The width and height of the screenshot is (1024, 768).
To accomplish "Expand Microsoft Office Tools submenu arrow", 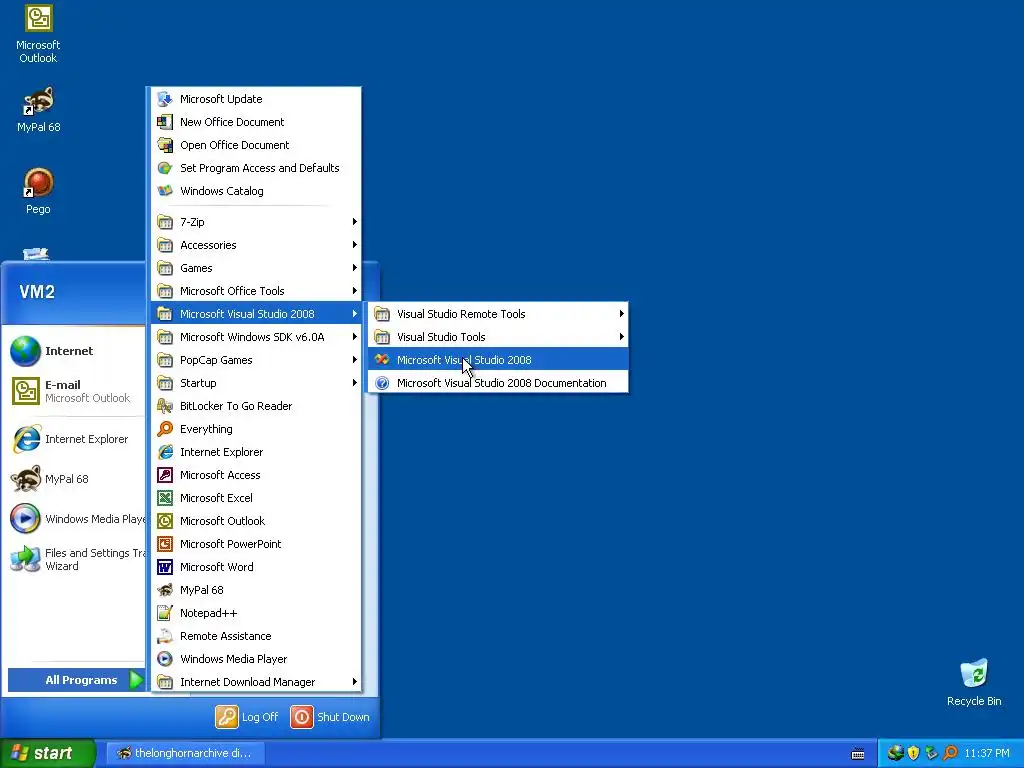I will tap(355, 291).
